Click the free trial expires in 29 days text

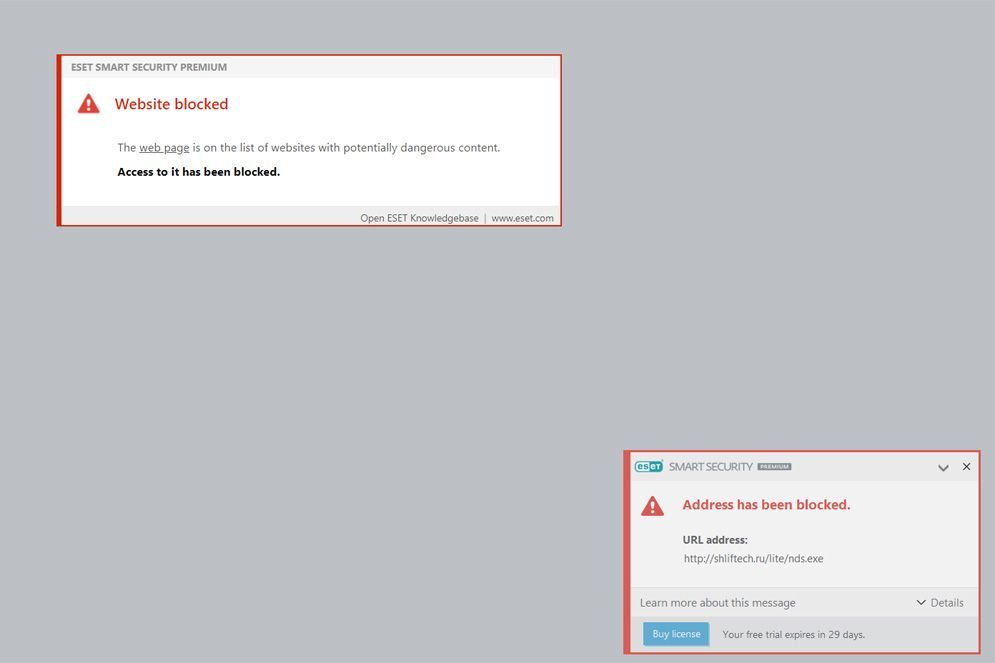tap(793, 634)
